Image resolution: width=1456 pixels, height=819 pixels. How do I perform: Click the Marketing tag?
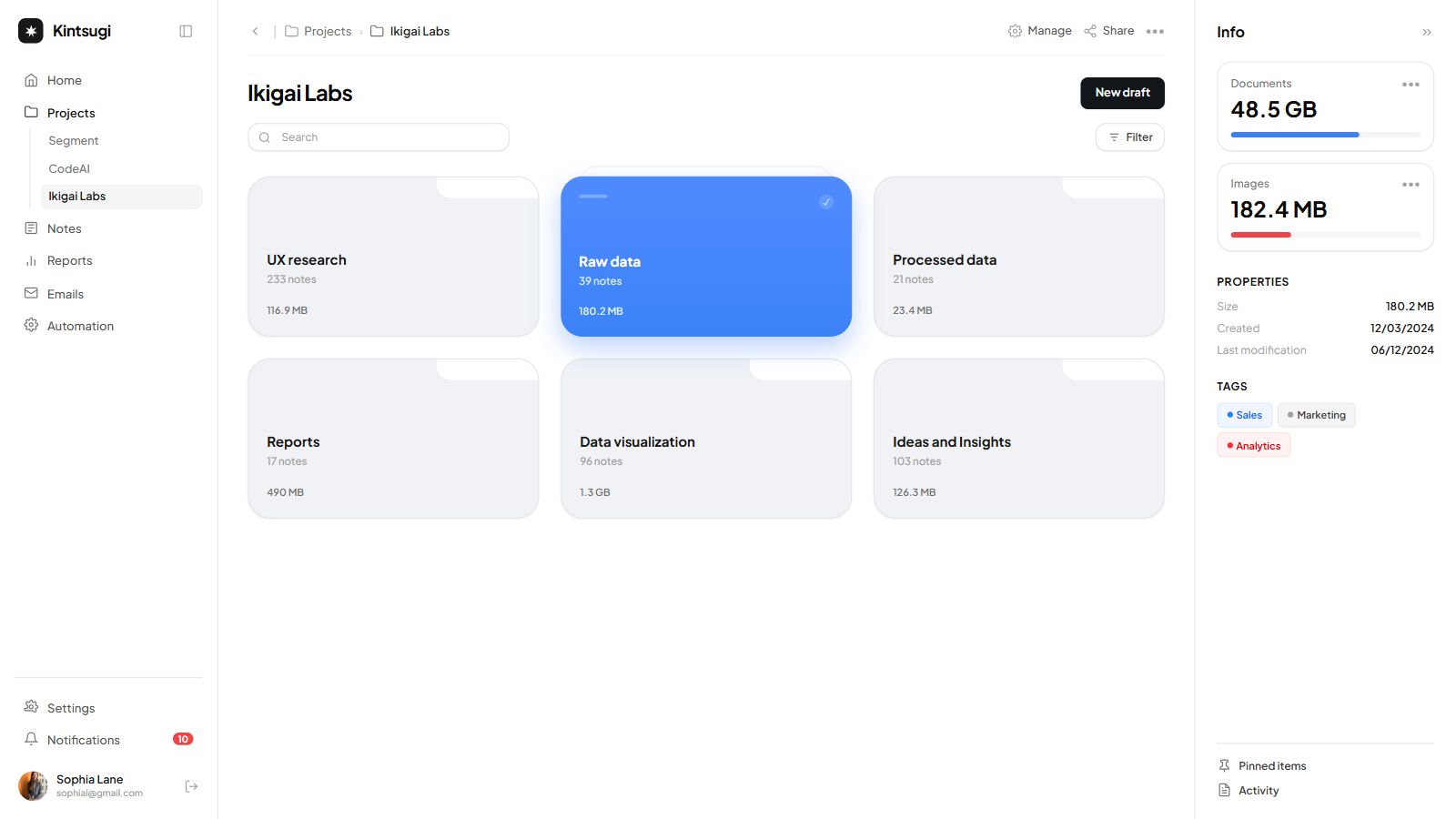coord(1317,415)
